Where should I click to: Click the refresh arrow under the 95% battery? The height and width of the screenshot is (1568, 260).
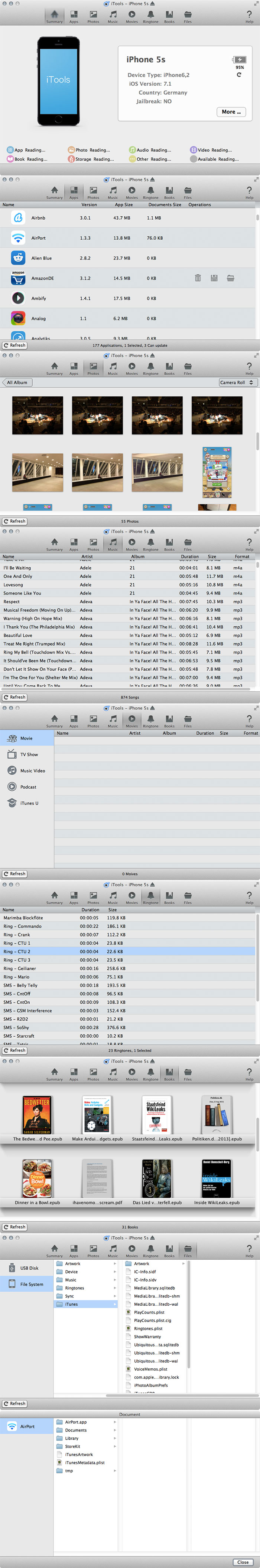click(239, 75)
